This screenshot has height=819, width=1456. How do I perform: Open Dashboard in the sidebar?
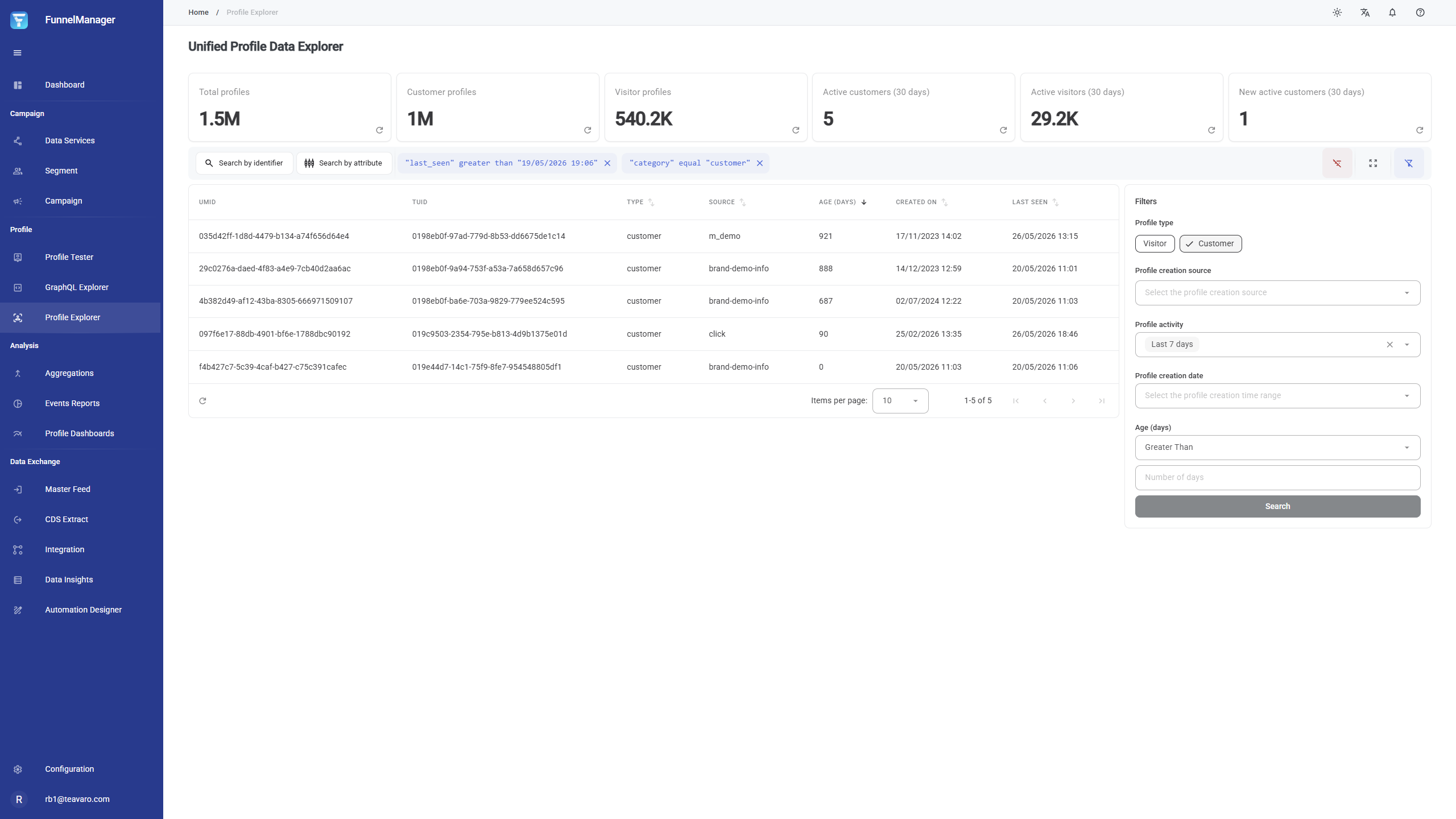(80, 85)
